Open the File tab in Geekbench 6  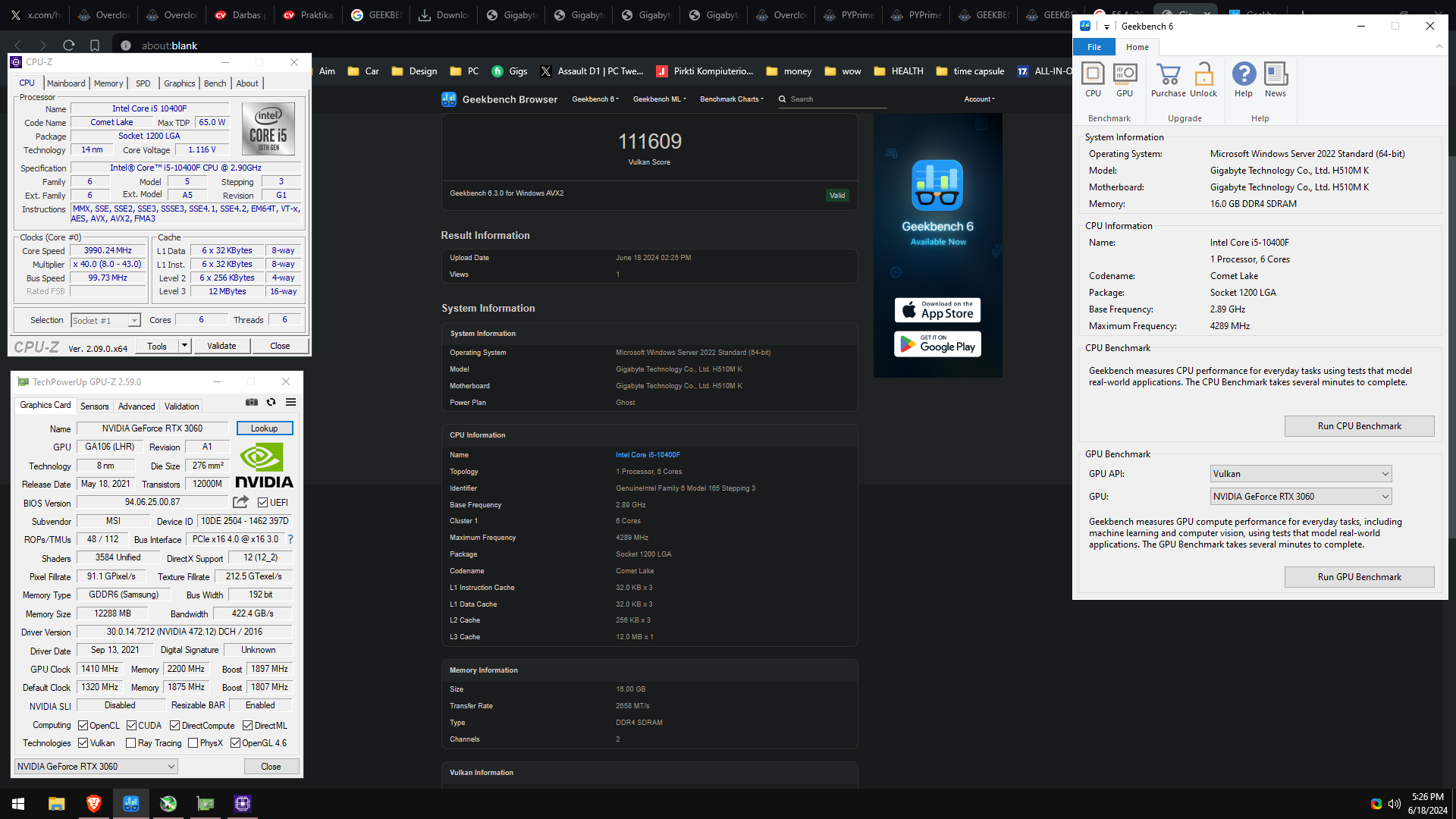pyautogui.click(x=1094, y=47)
